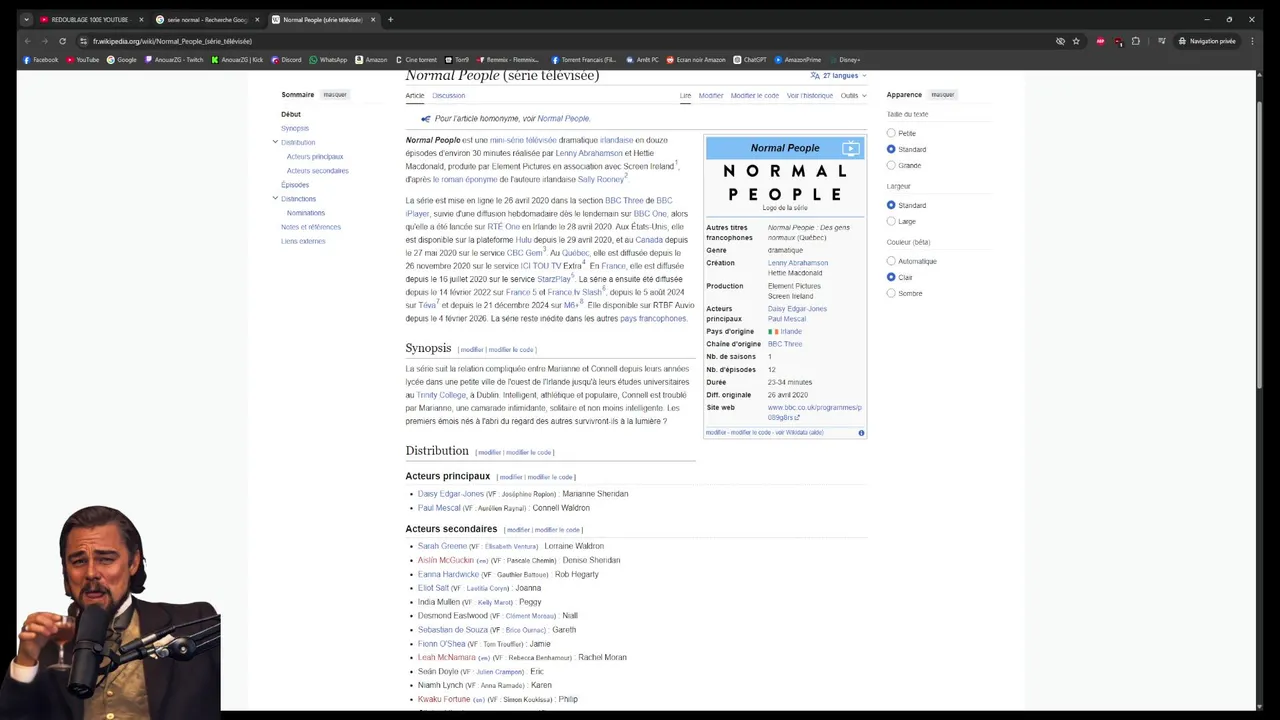Image resolution: width=1280 pixels, height=720 pixels.
Task: Select Petite text size radio
Action: click(891, 133)
